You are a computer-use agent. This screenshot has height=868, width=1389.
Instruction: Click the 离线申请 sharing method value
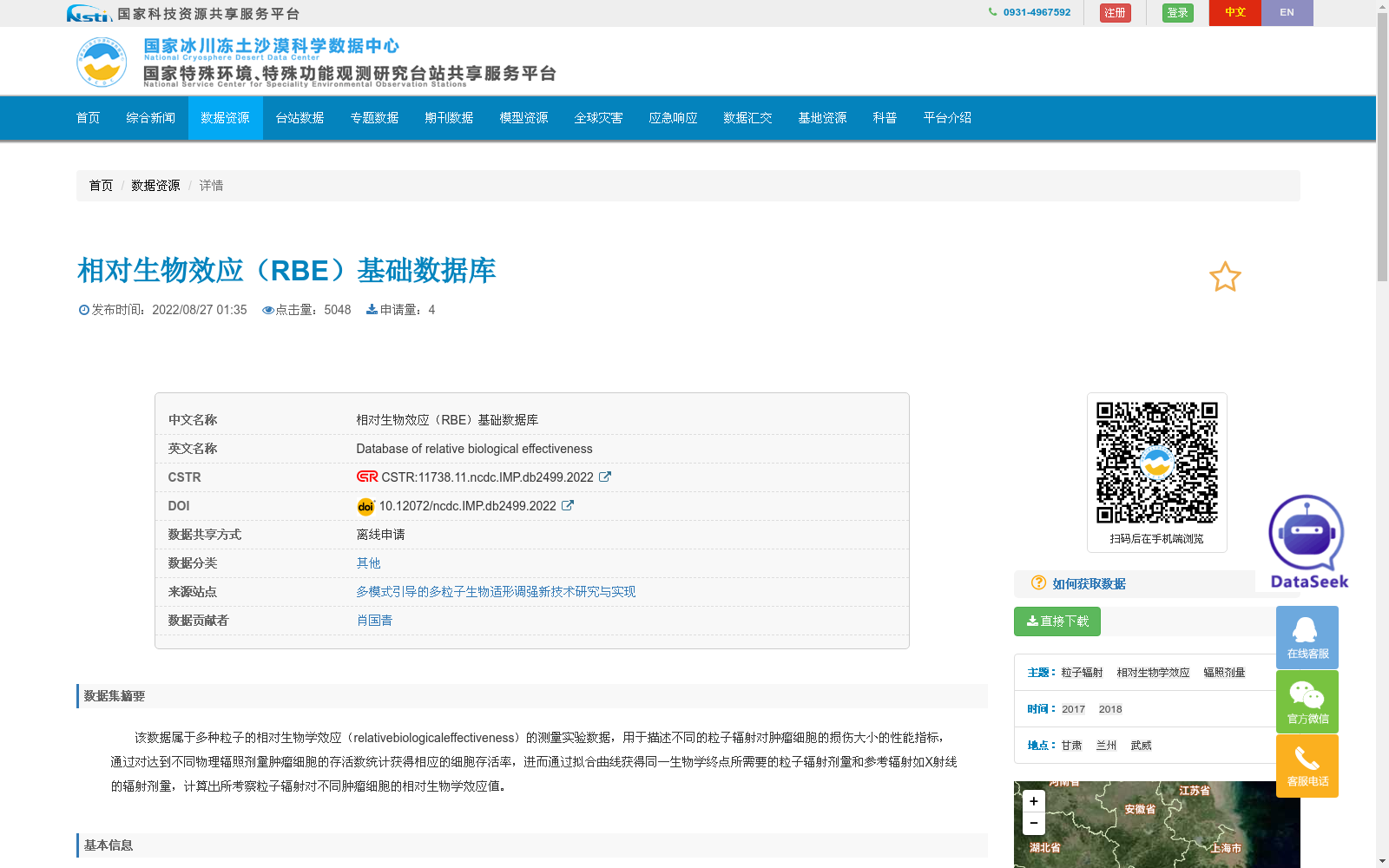tap(380, 534)
